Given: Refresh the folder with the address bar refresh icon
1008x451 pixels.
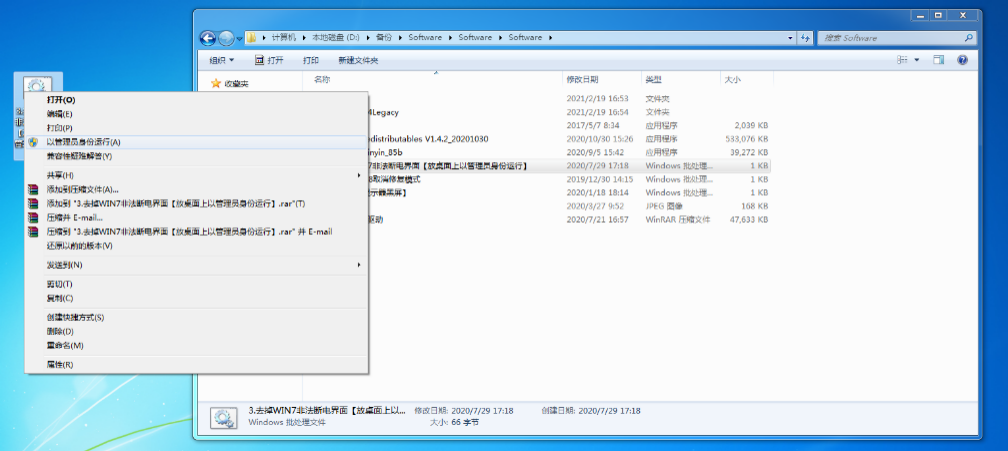Looking at the screenshot, I should [x=805, y=38].
